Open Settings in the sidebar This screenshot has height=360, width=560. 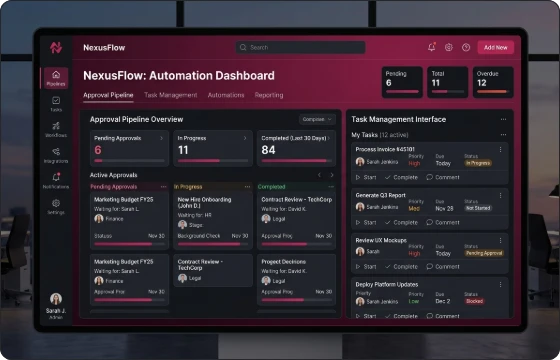pos(56,207)
